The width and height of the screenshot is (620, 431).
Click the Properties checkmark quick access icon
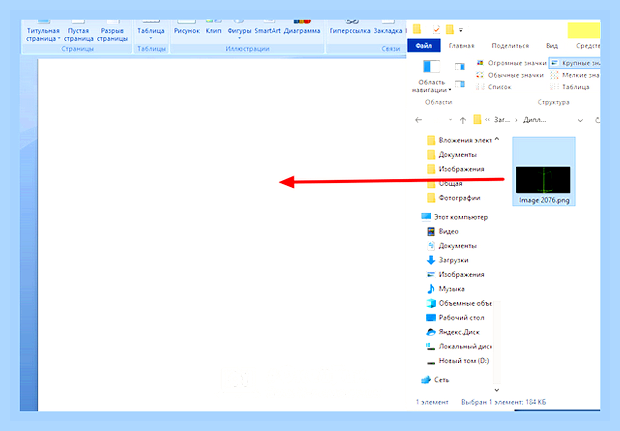click(436, 29)
